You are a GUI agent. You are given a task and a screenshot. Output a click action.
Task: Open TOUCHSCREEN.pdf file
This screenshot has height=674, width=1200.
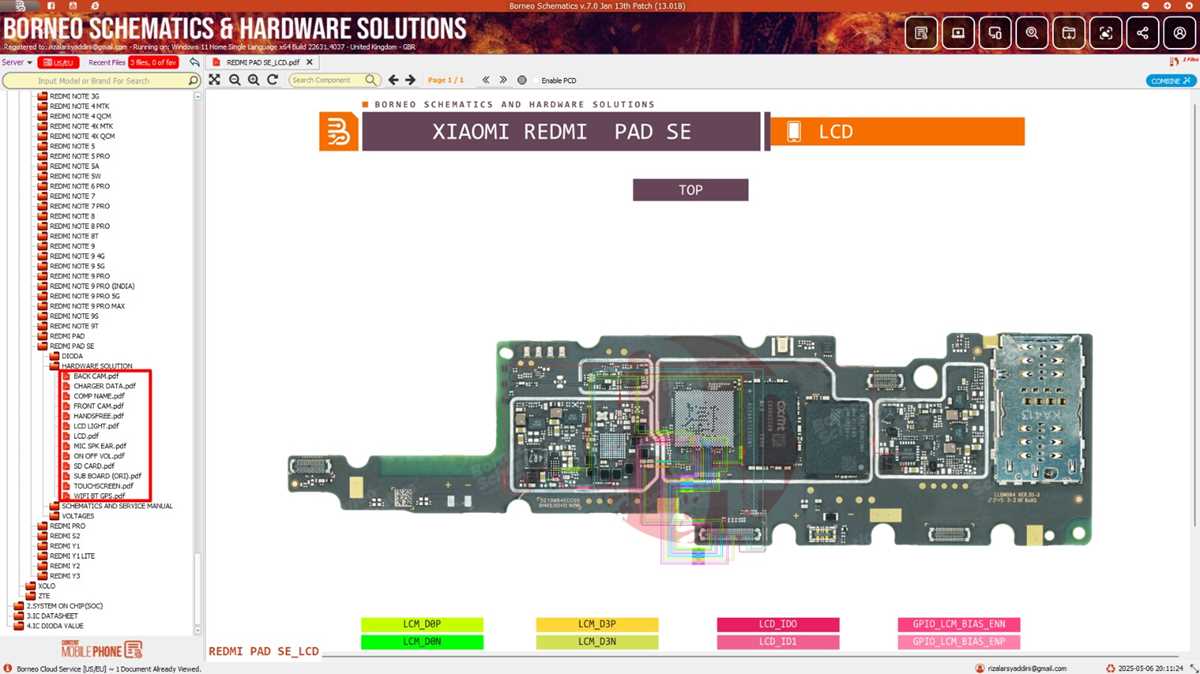point(103,486)
